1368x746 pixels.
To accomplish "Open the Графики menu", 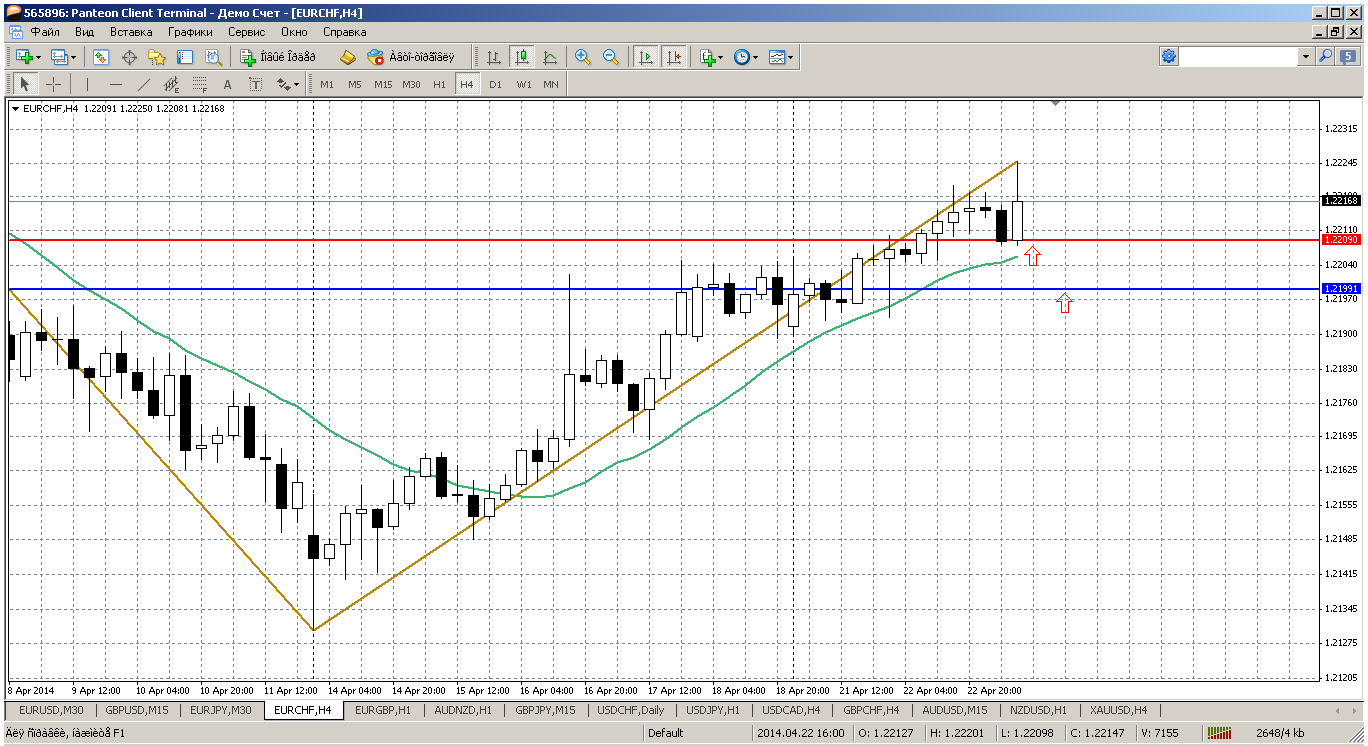I will (x=190, y=32).
